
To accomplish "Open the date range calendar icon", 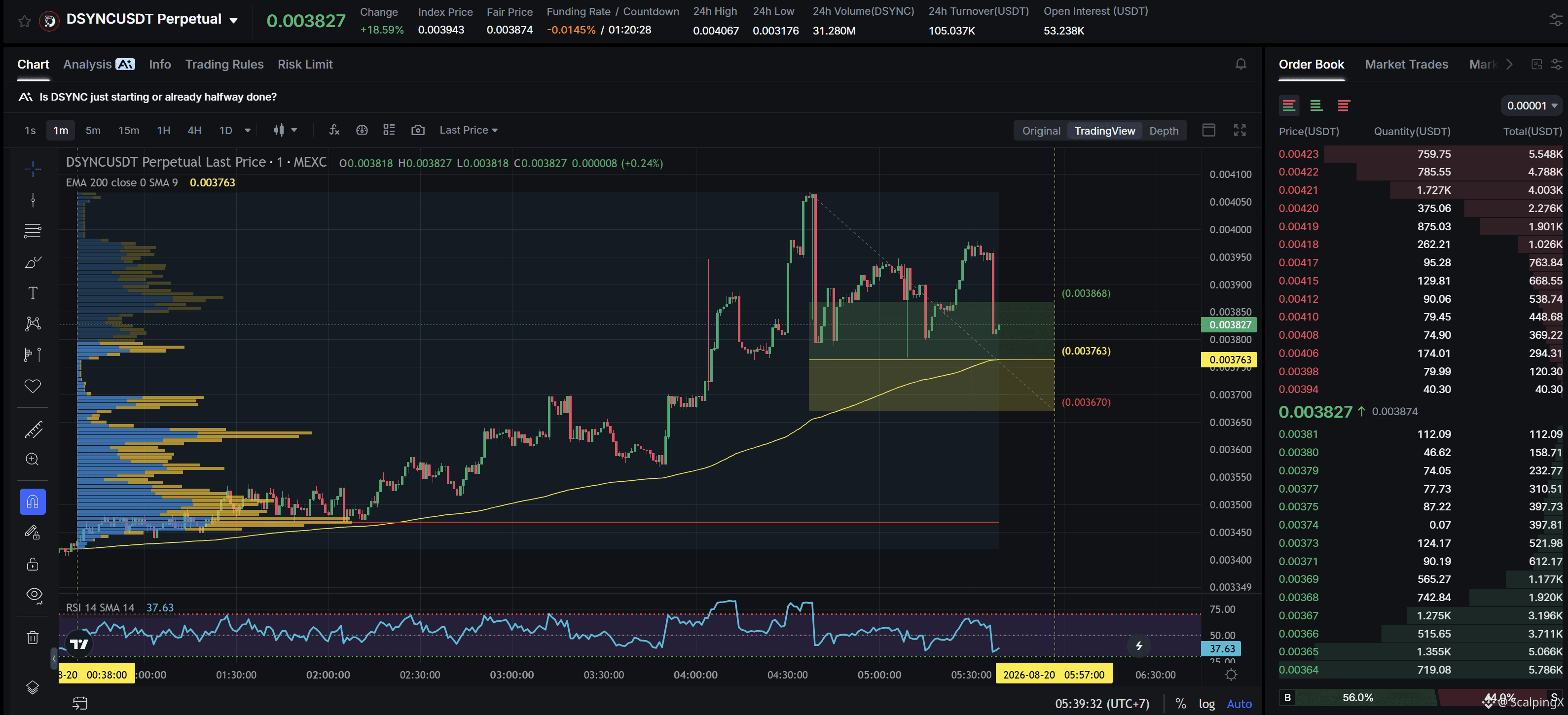I will pos(80,703).
